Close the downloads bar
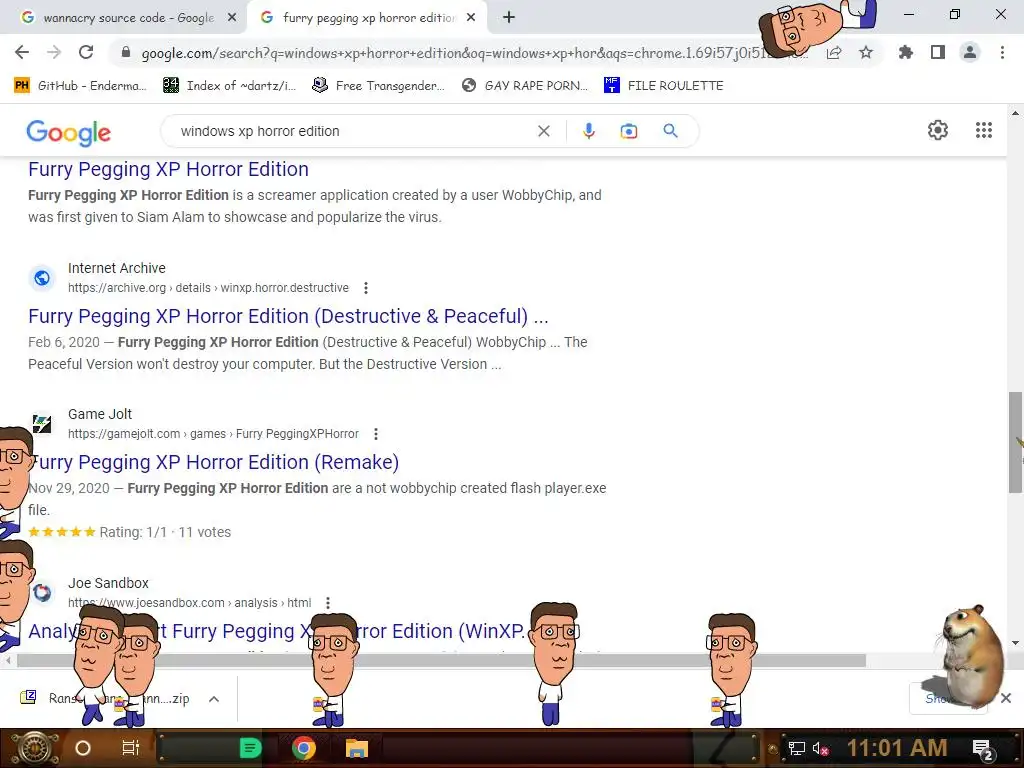 1006,698
